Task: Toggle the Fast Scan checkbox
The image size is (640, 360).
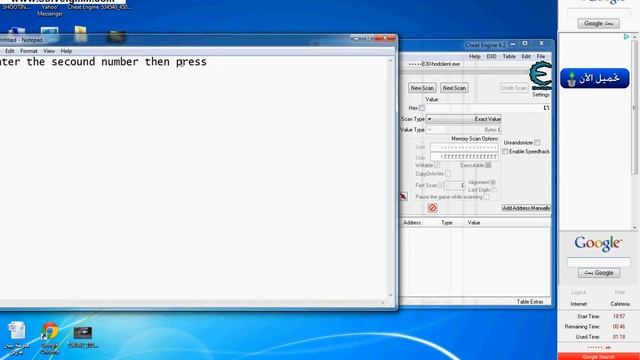Action: 440,185
